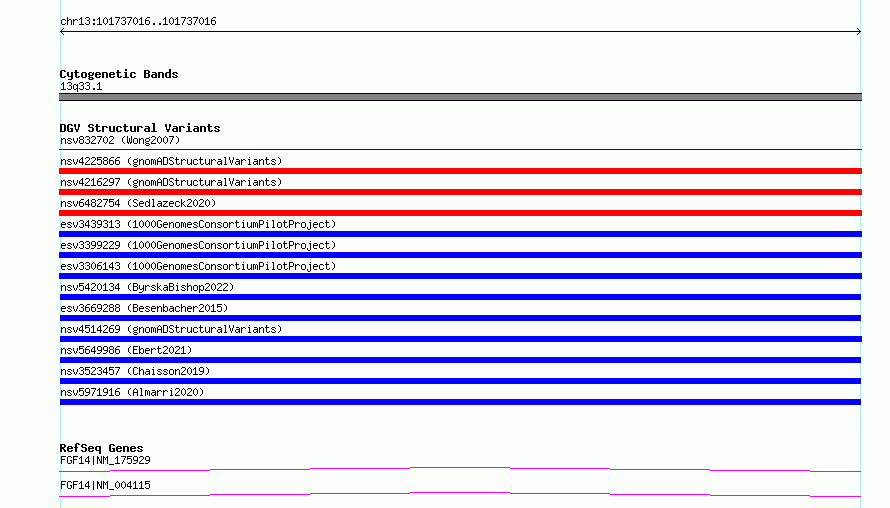Click the nsv832702 (Wong2007) label

click(120, 140)
